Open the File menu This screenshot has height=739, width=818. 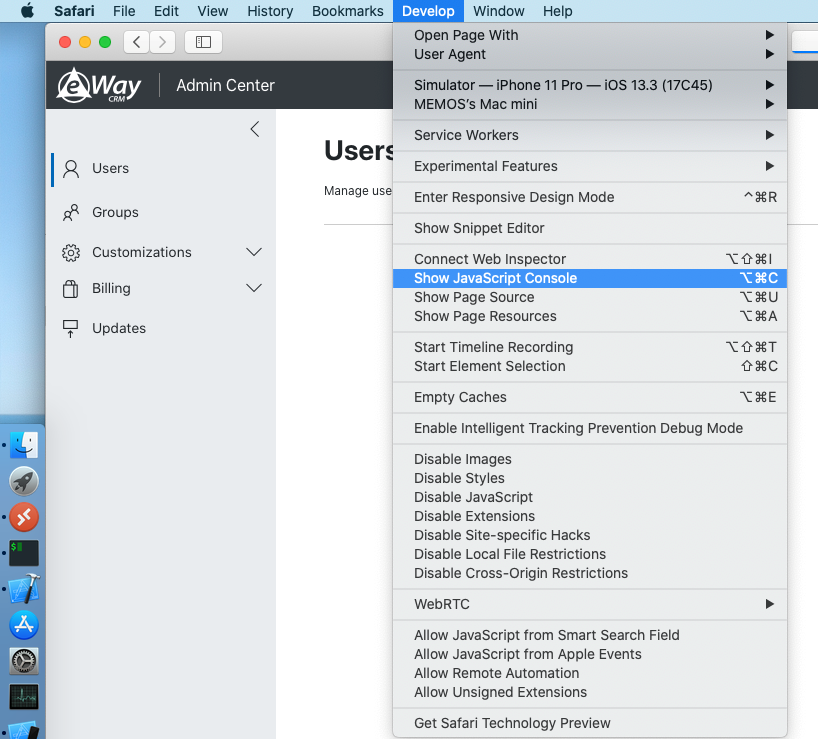[x=124, y=11]
